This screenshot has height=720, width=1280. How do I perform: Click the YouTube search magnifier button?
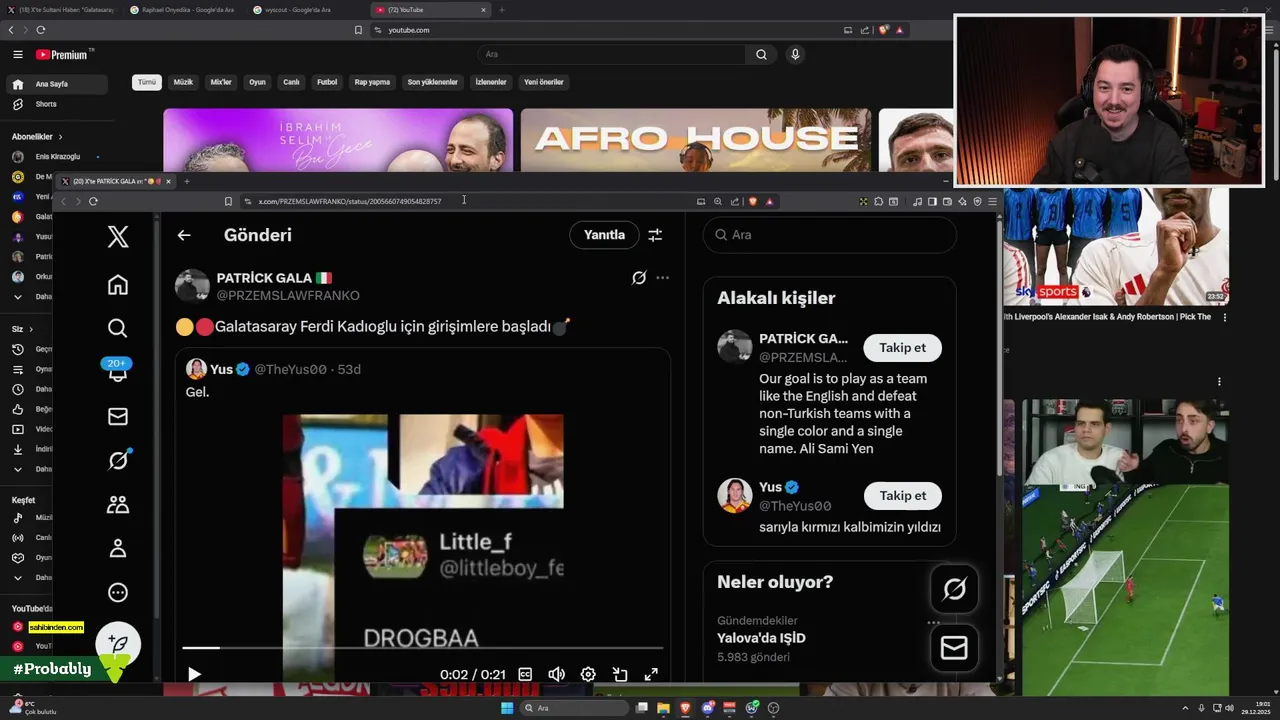(761, 55)
